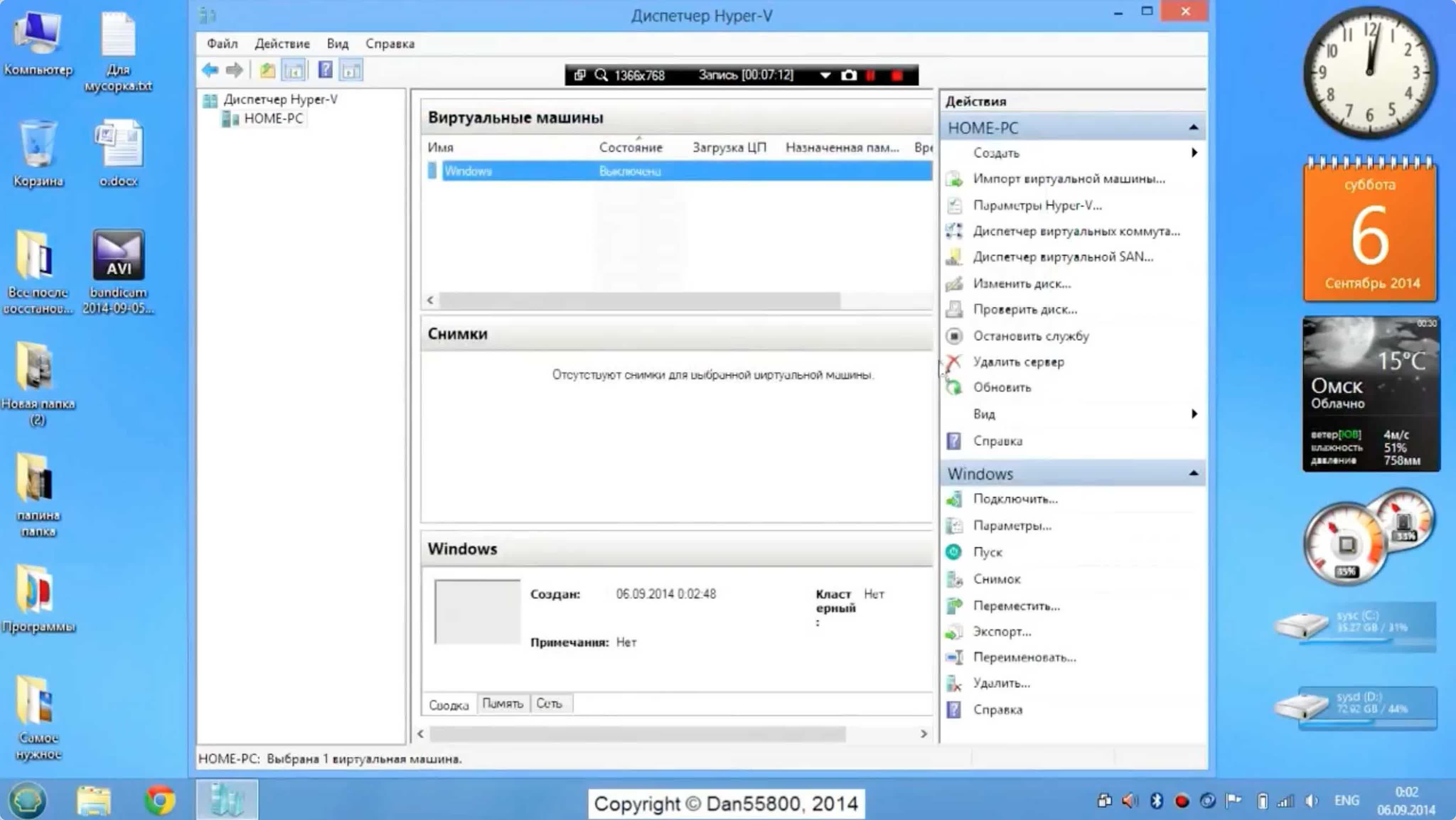This screenshot has height=820, width=1456.
Task: Click the virtual SAN manager icon
Action: tap(954, 258)
